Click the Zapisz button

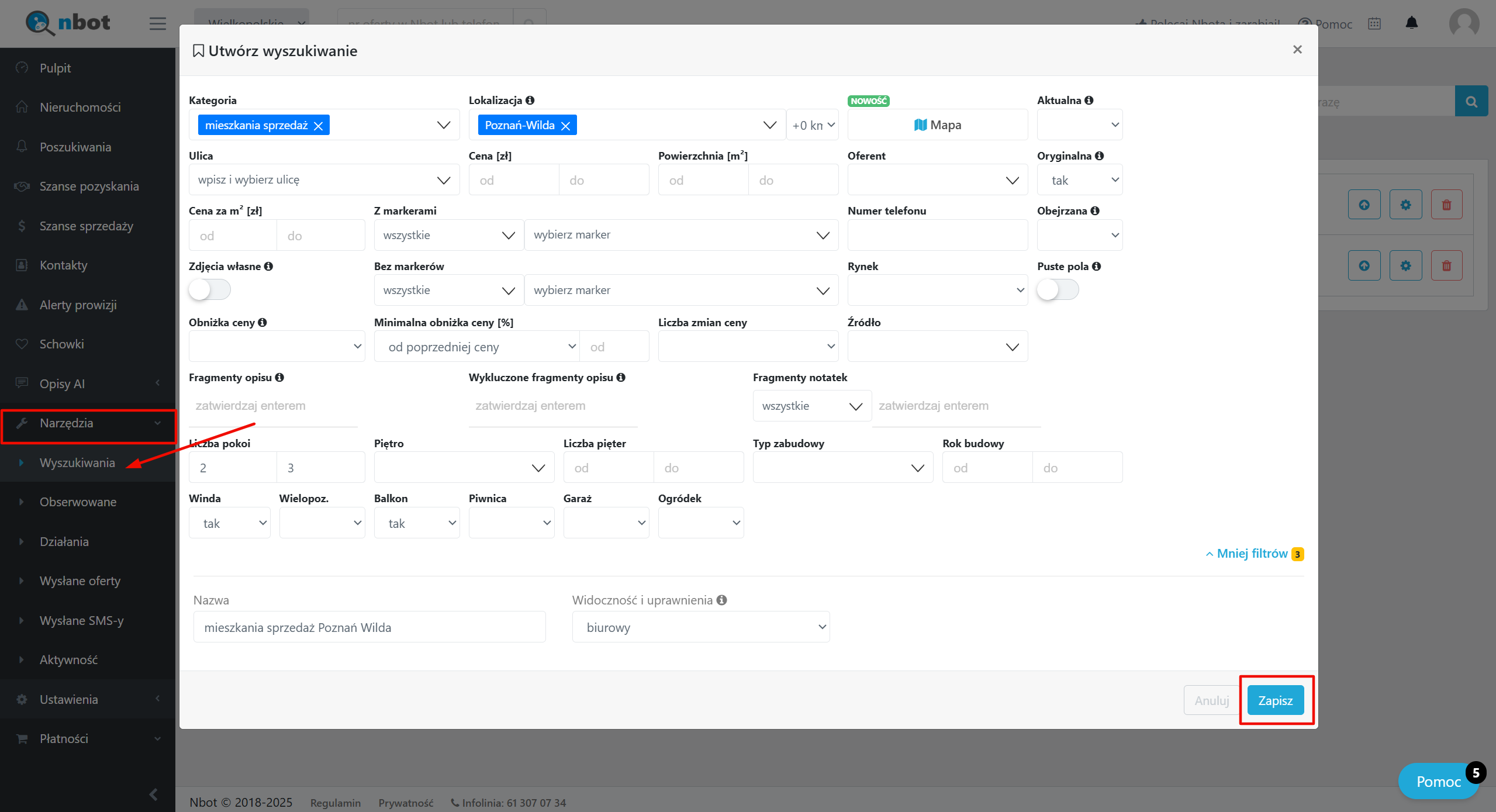(x=1275, y=700)
